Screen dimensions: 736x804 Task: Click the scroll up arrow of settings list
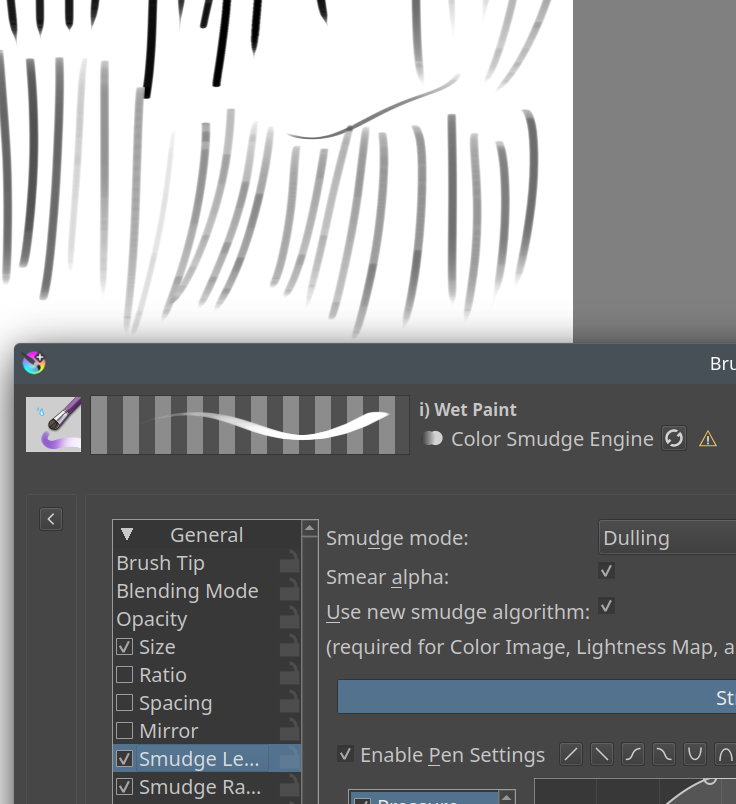tap(310, 528)
